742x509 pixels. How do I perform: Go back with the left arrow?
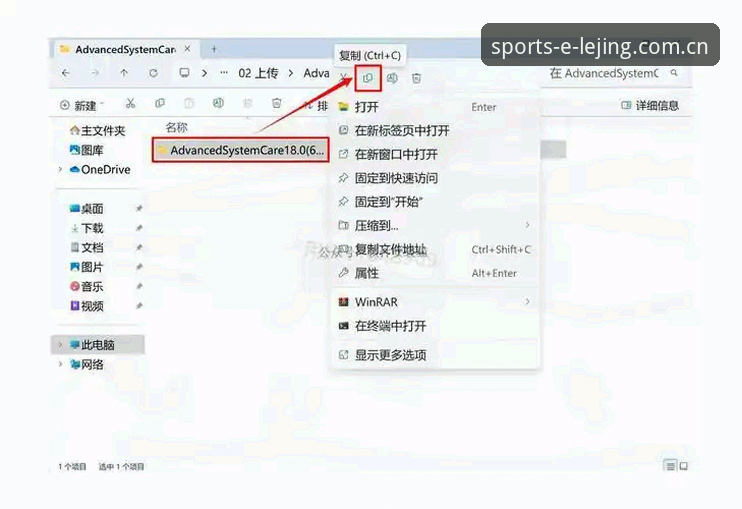coord(66,73)
